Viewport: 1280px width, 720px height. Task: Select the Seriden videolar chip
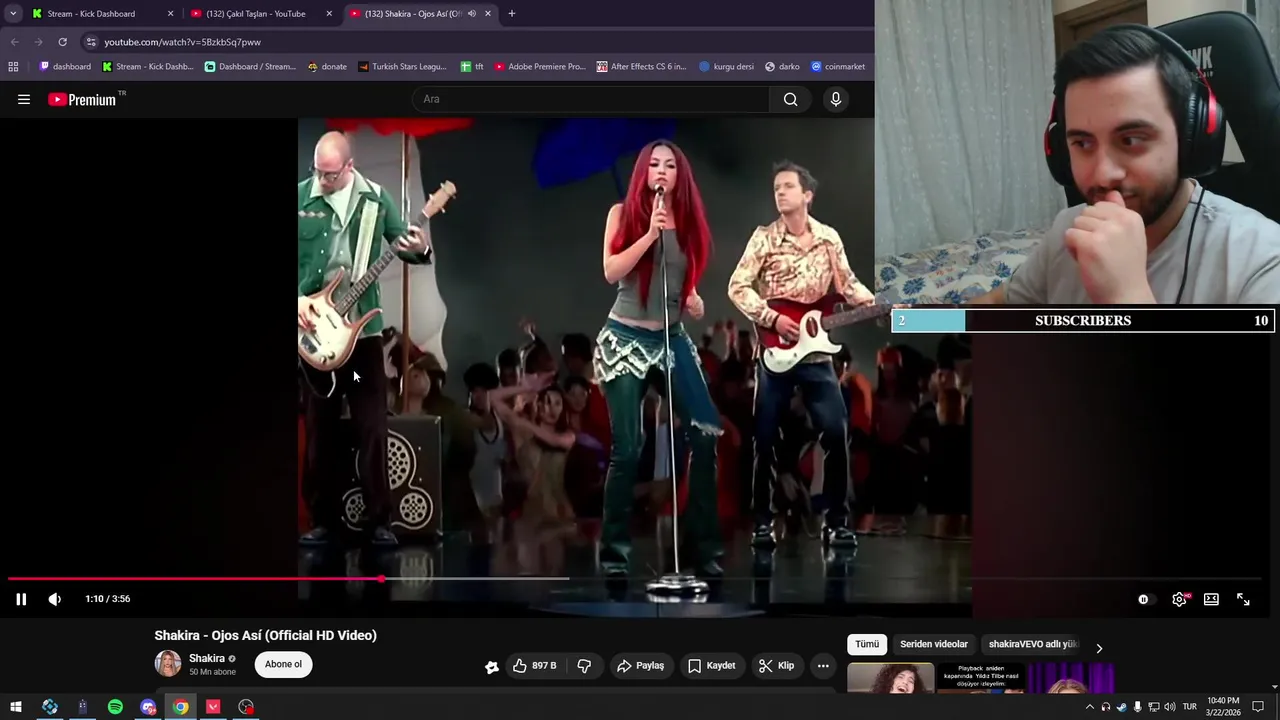click(934, 645)
